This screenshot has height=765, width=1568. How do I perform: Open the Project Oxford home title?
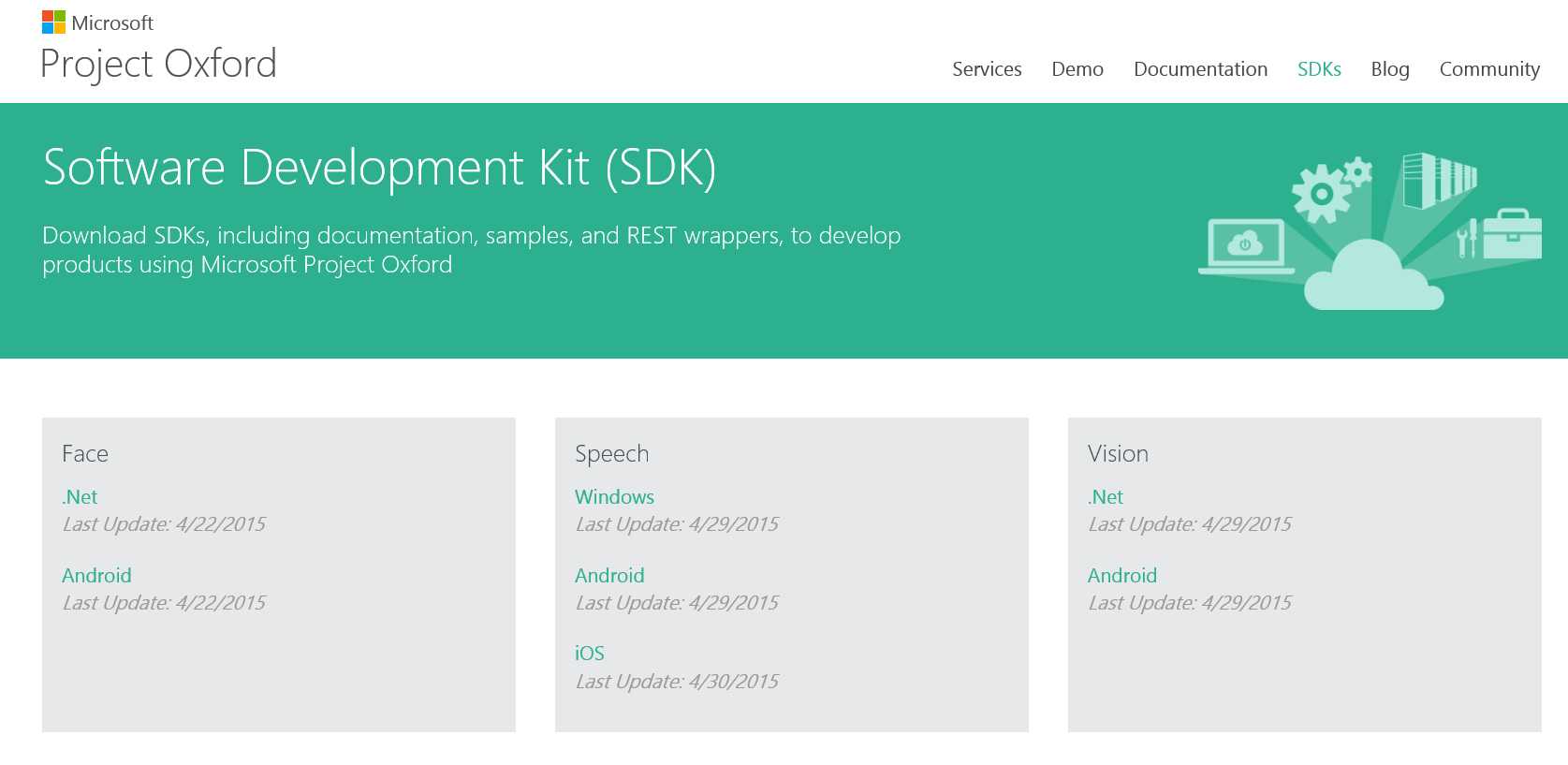click(158, 65)
